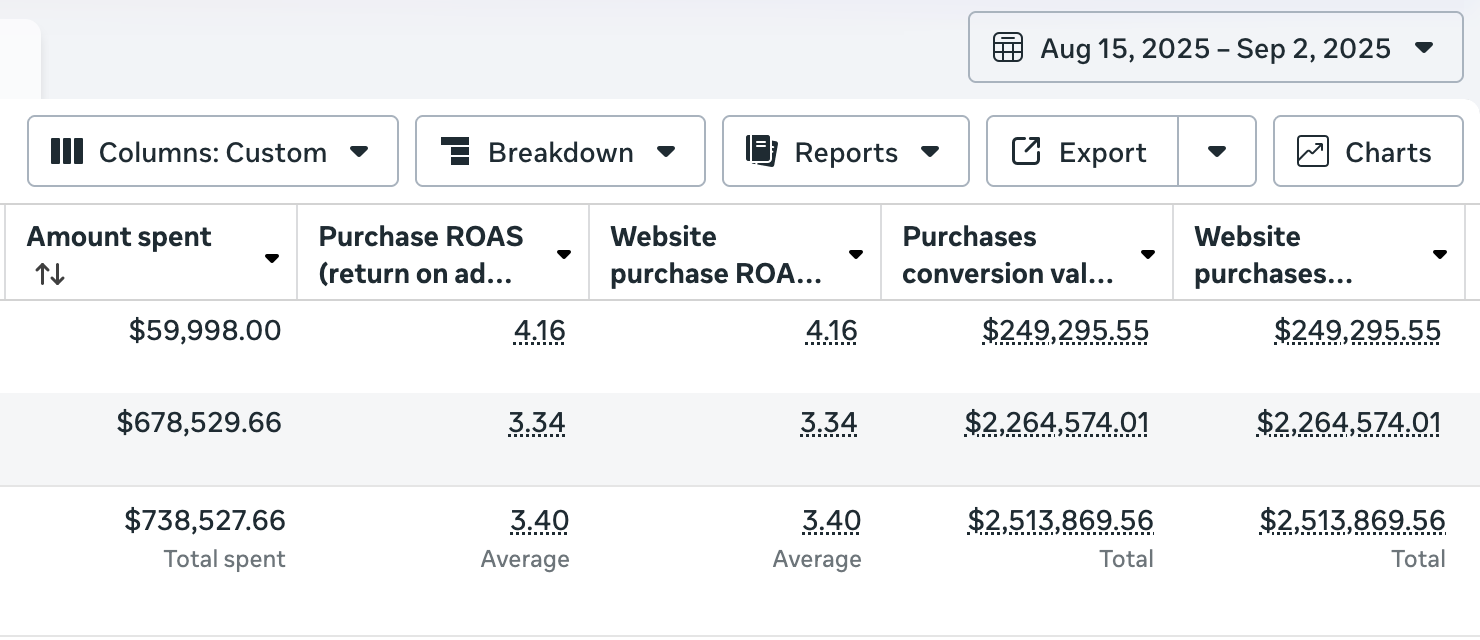1480x640 pixels.
Task: Click the Charts button
Action: tap(1368, 151)
